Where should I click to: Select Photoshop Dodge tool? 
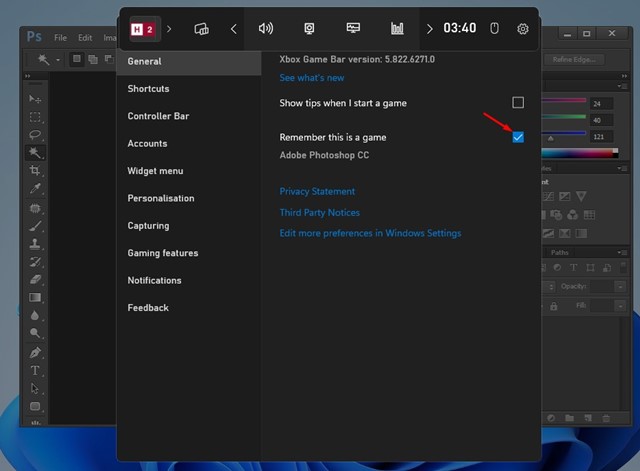click(35, 333)
